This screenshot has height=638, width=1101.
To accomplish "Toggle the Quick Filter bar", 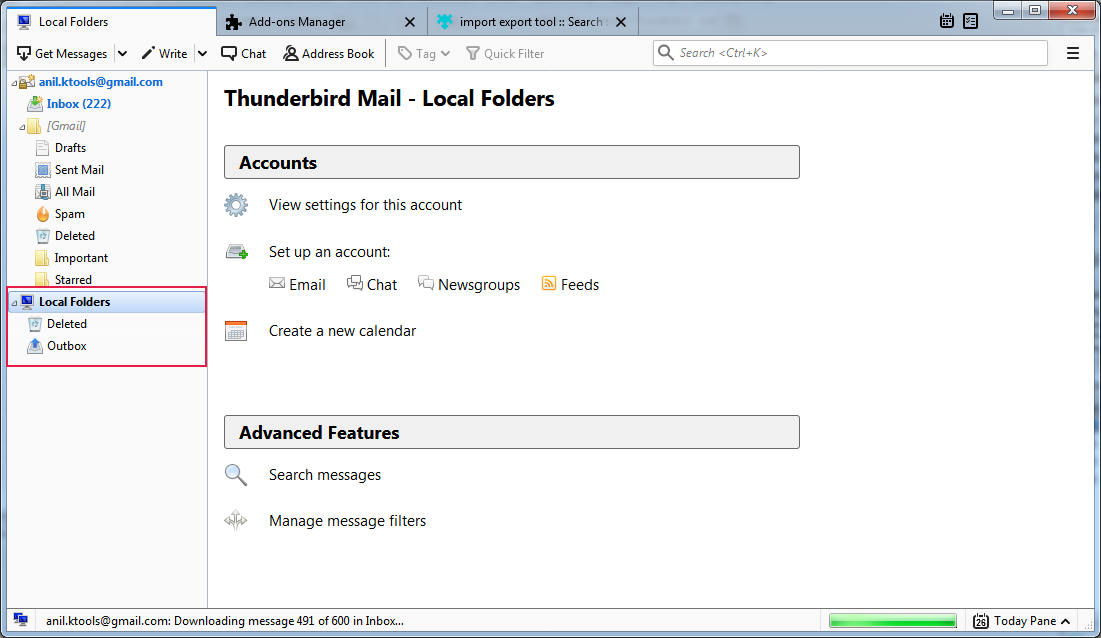I will (x=505, y=53).
